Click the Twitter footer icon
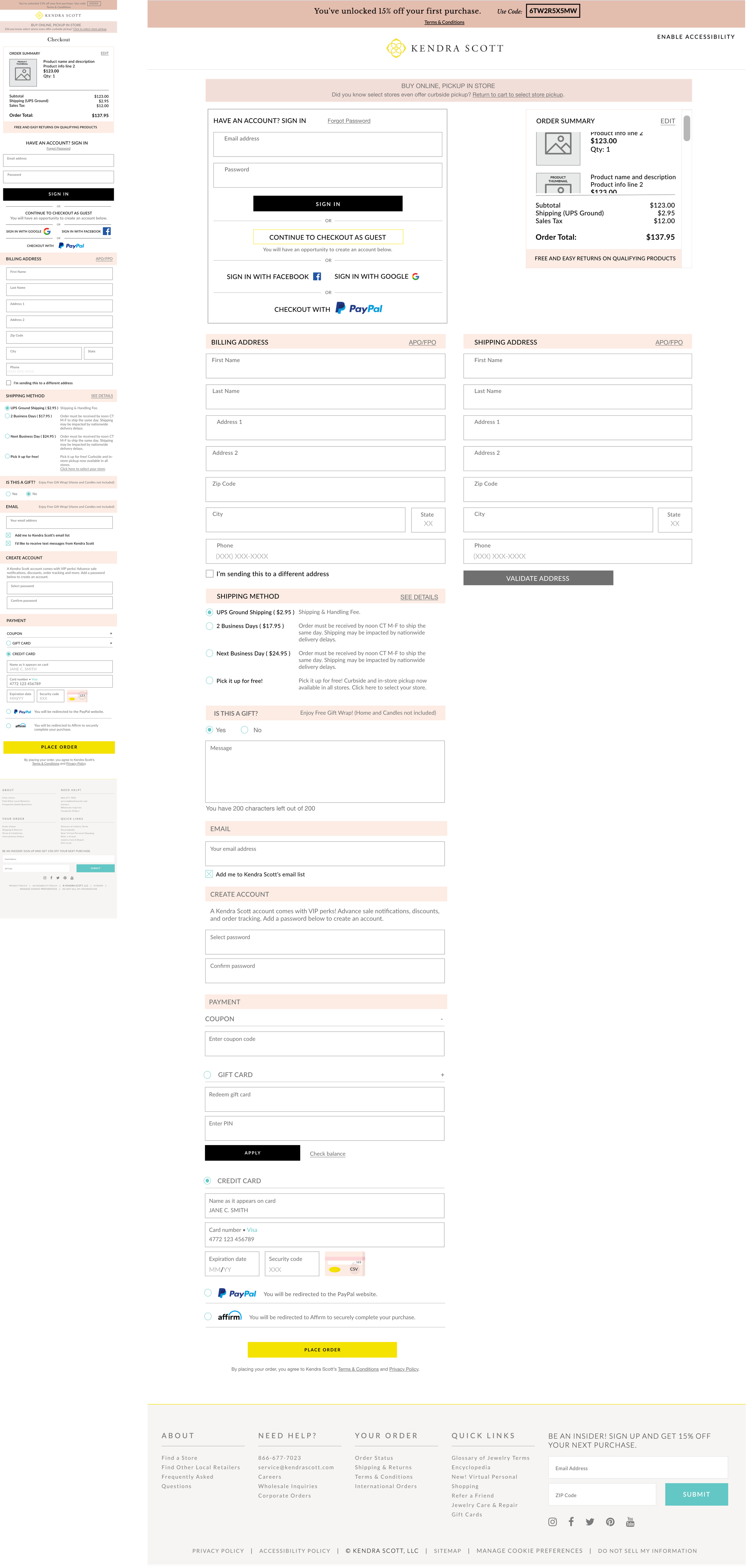The width and height of the screenshot is (747, 1568). 590,1521
